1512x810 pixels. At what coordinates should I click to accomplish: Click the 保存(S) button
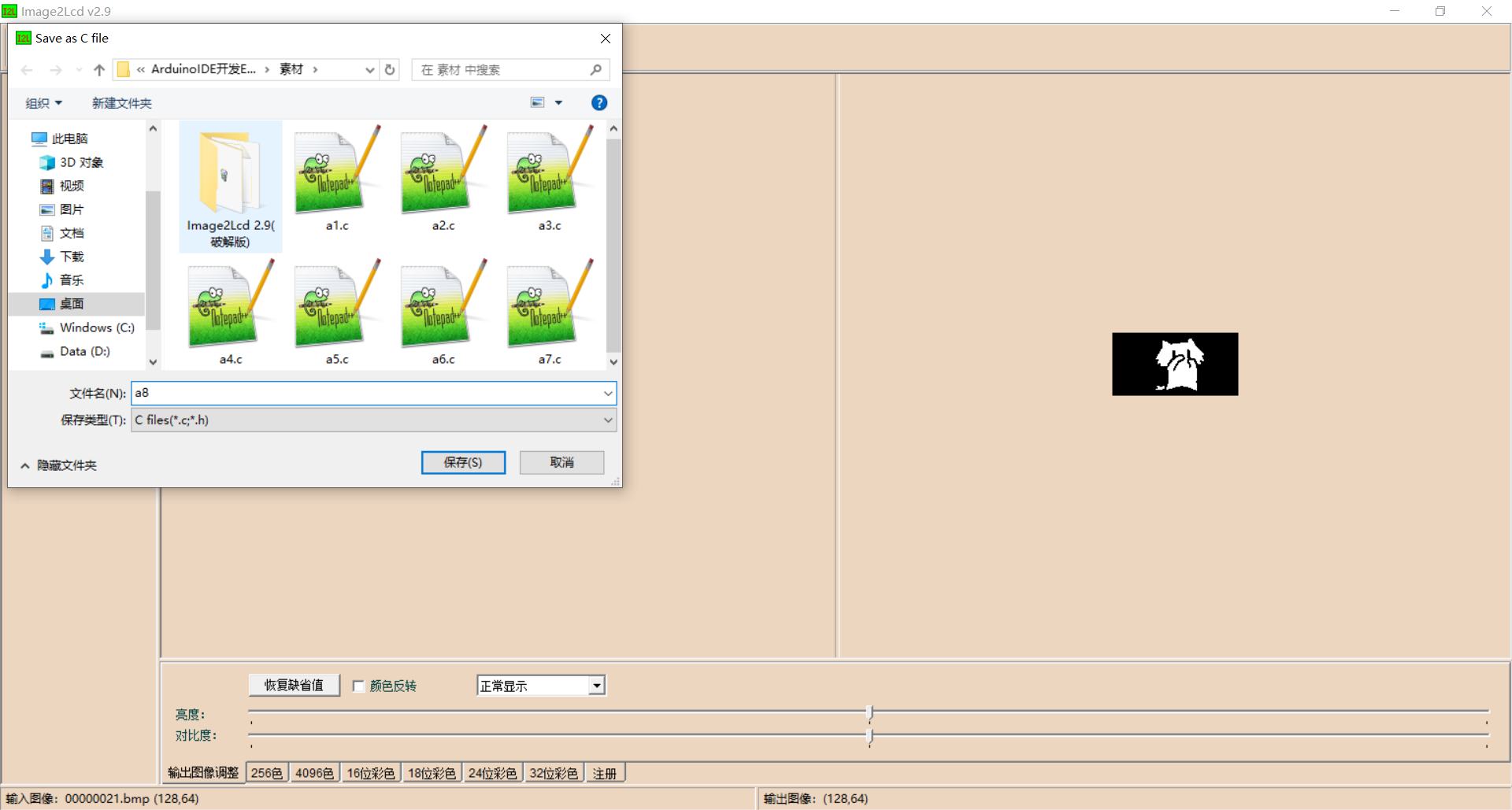[463, 463]
